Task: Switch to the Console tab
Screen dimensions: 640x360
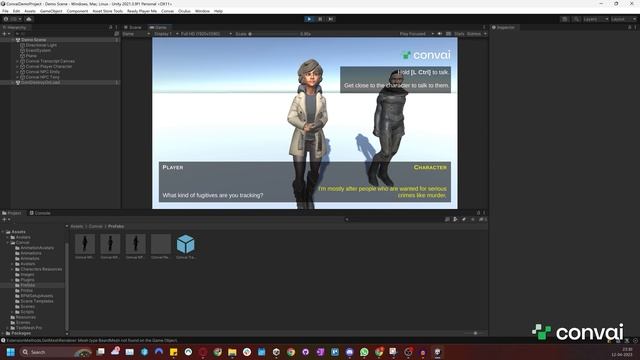Action: point(40,213)
